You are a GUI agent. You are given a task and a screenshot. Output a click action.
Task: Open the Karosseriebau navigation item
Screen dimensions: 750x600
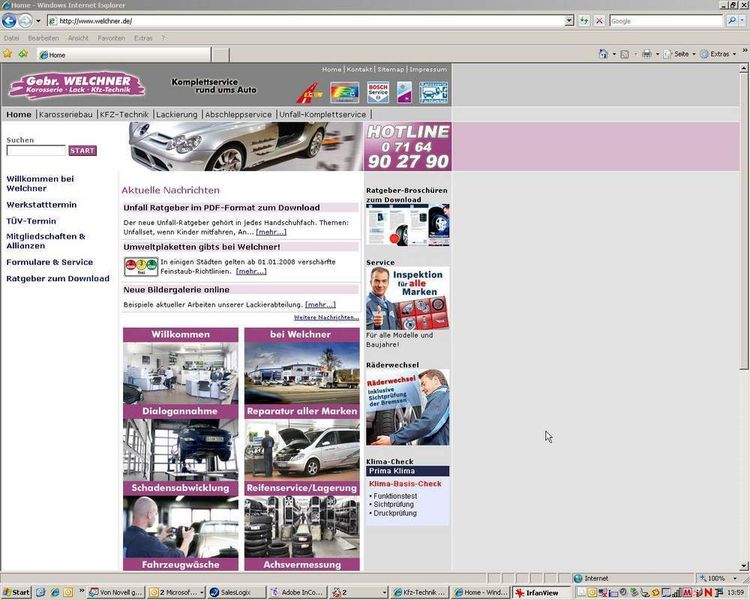pos(66,114)
